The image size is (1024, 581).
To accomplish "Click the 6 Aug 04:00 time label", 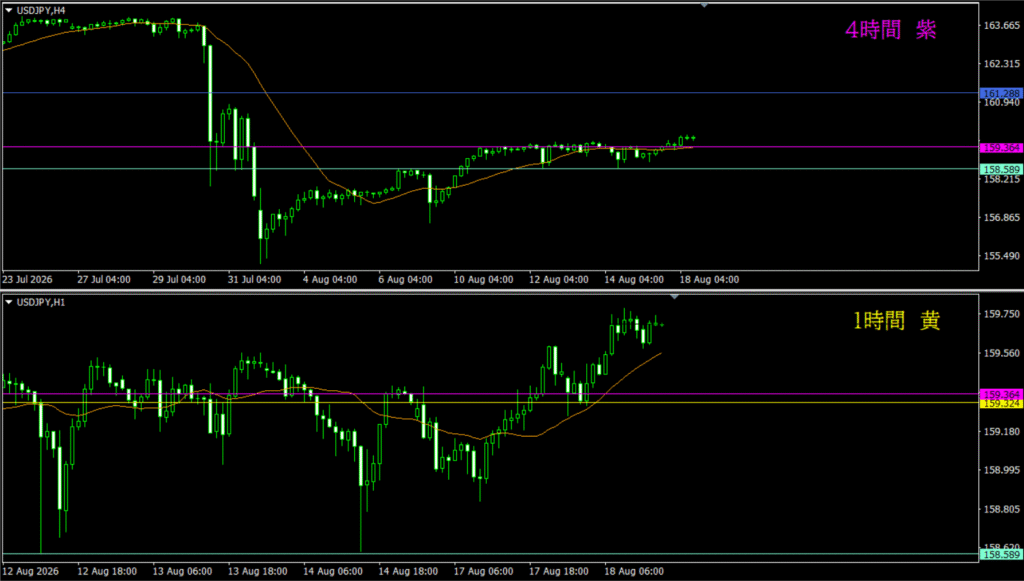I will point(405,279).
